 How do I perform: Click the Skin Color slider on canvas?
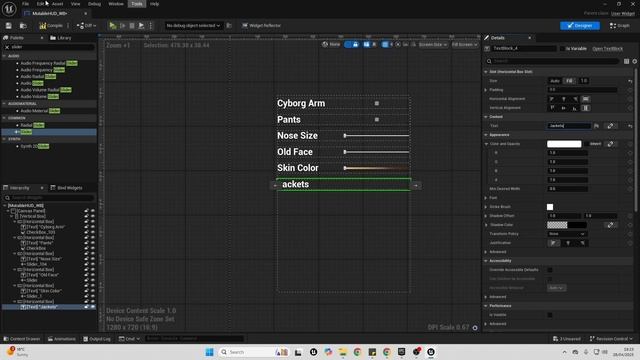376,168
